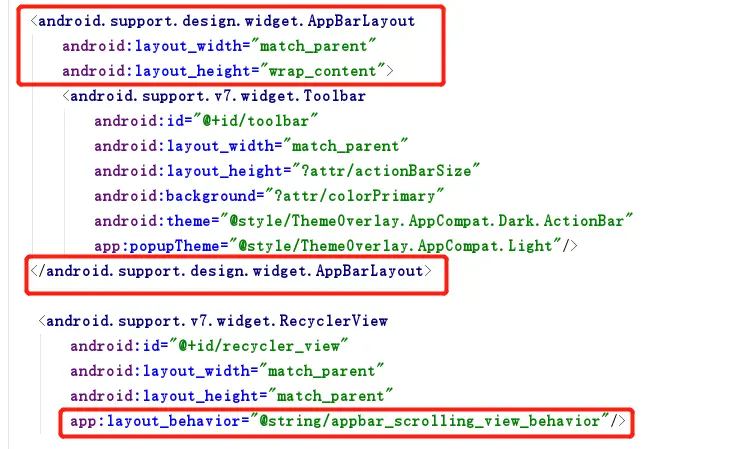The width and height of the screenshot is (744, 449).
Task: Click the android.support.v7.widget.Toolbar tag
Action: point(214,96)
